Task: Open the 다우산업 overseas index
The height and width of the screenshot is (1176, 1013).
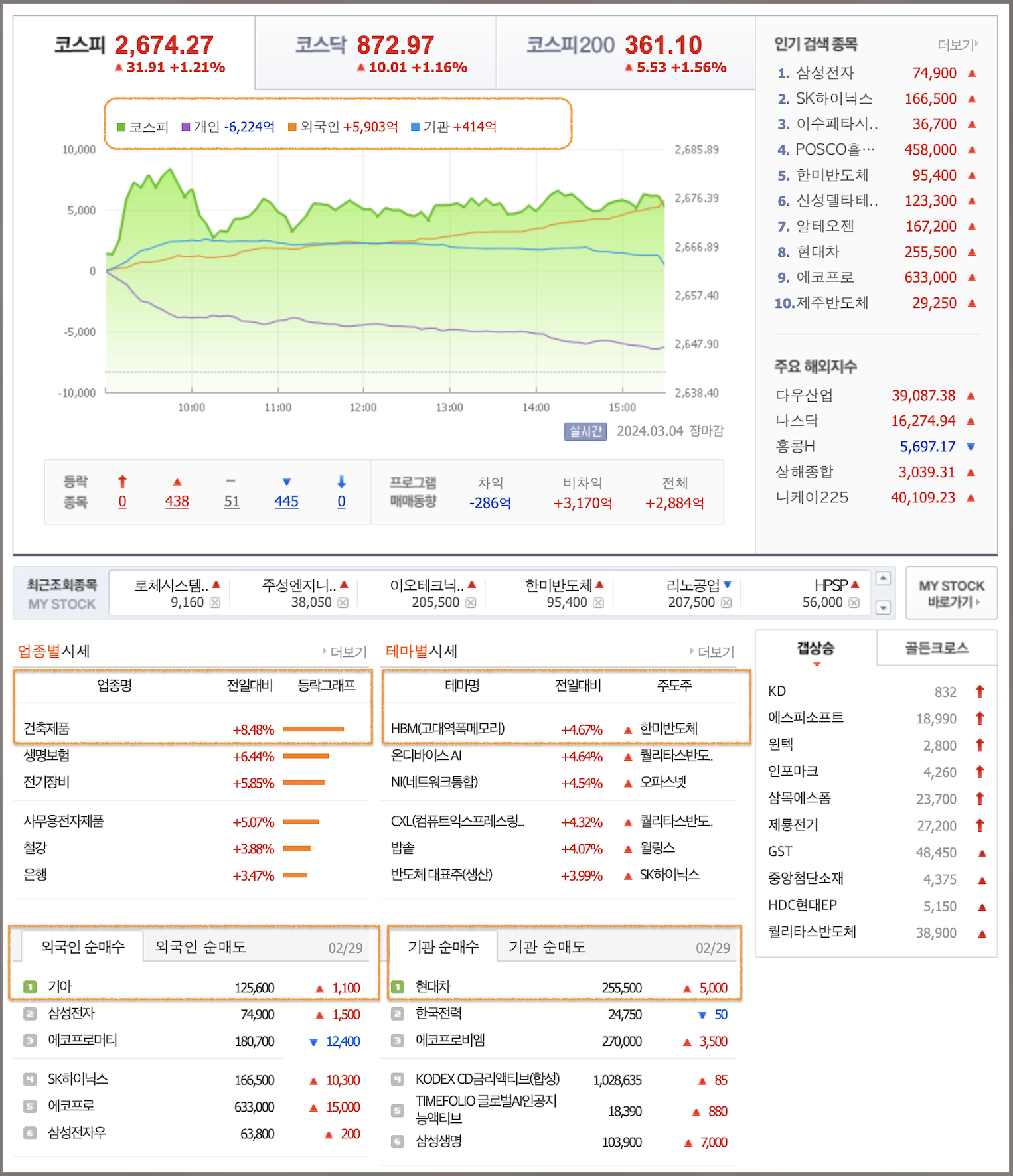Action: point(804,396)
